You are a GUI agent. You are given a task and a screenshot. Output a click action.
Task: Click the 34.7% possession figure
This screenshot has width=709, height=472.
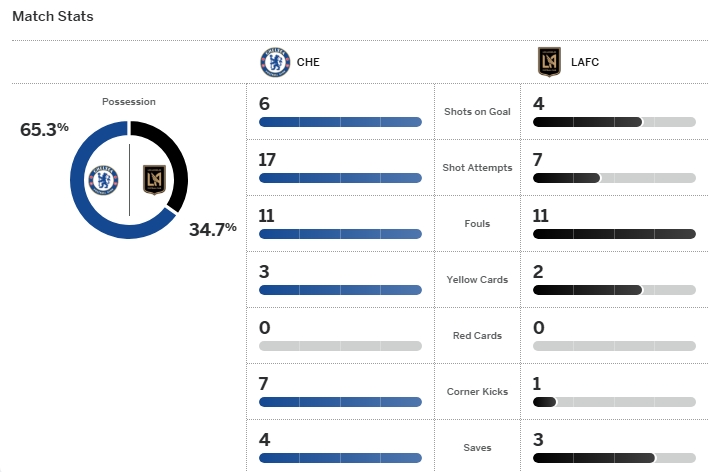213,229
